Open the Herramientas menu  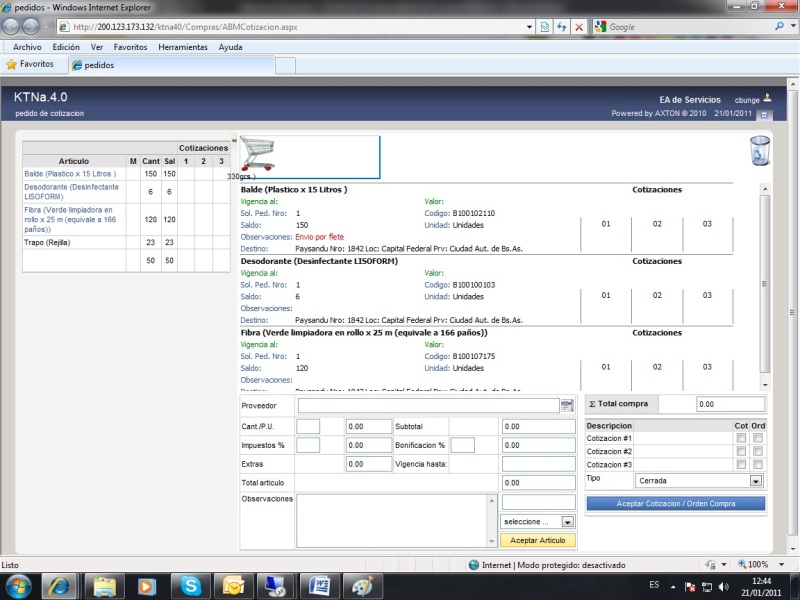(x=183, y=47)
